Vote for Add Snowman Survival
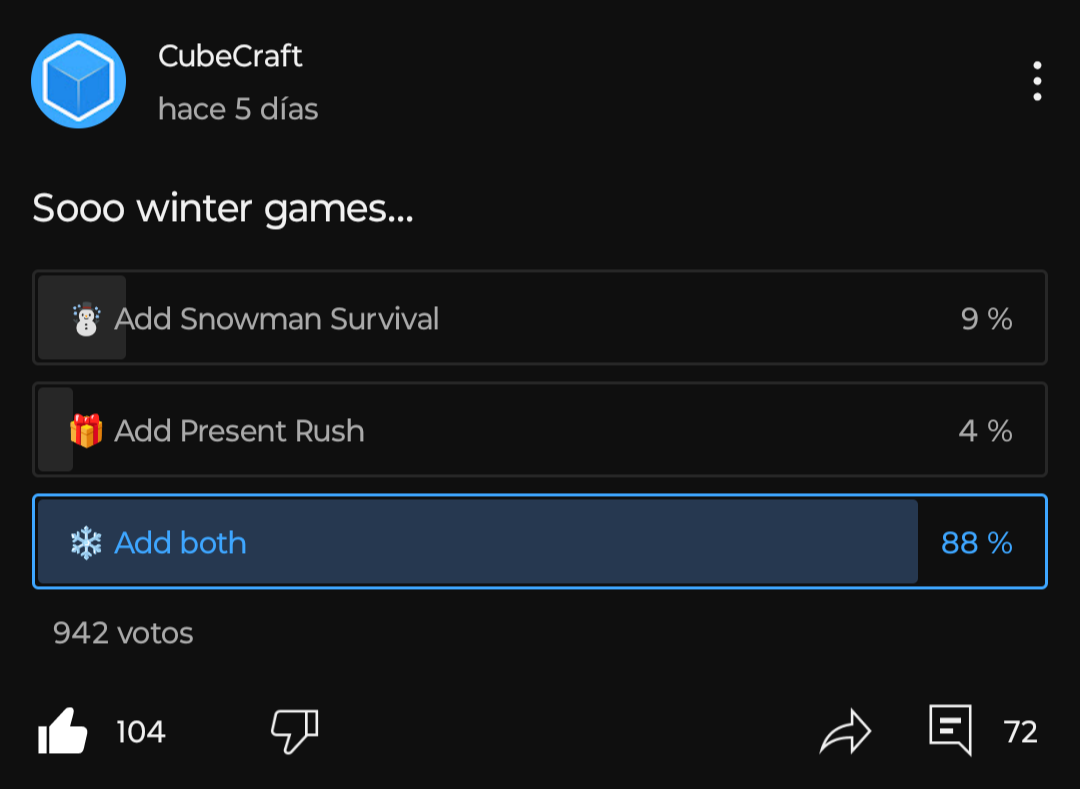1080x789 pixels. (x=540, y=317)
